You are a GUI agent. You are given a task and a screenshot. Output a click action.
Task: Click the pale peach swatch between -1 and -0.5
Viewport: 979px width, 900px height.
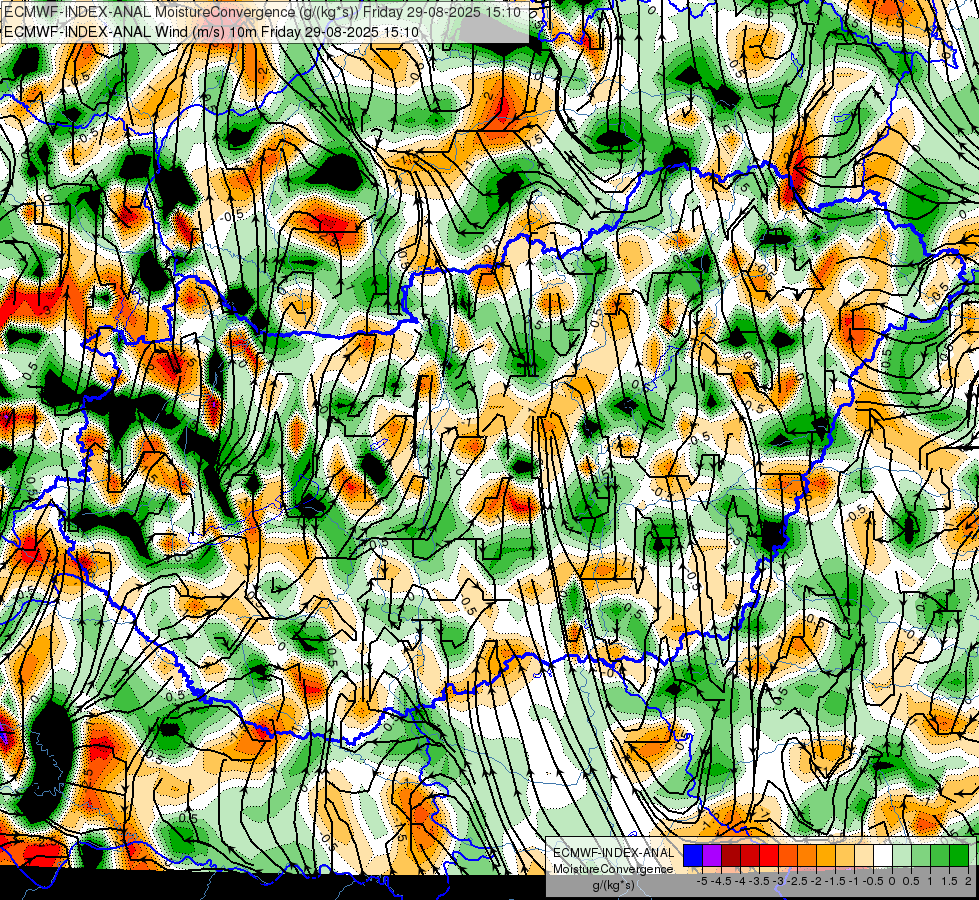[863, 856]
